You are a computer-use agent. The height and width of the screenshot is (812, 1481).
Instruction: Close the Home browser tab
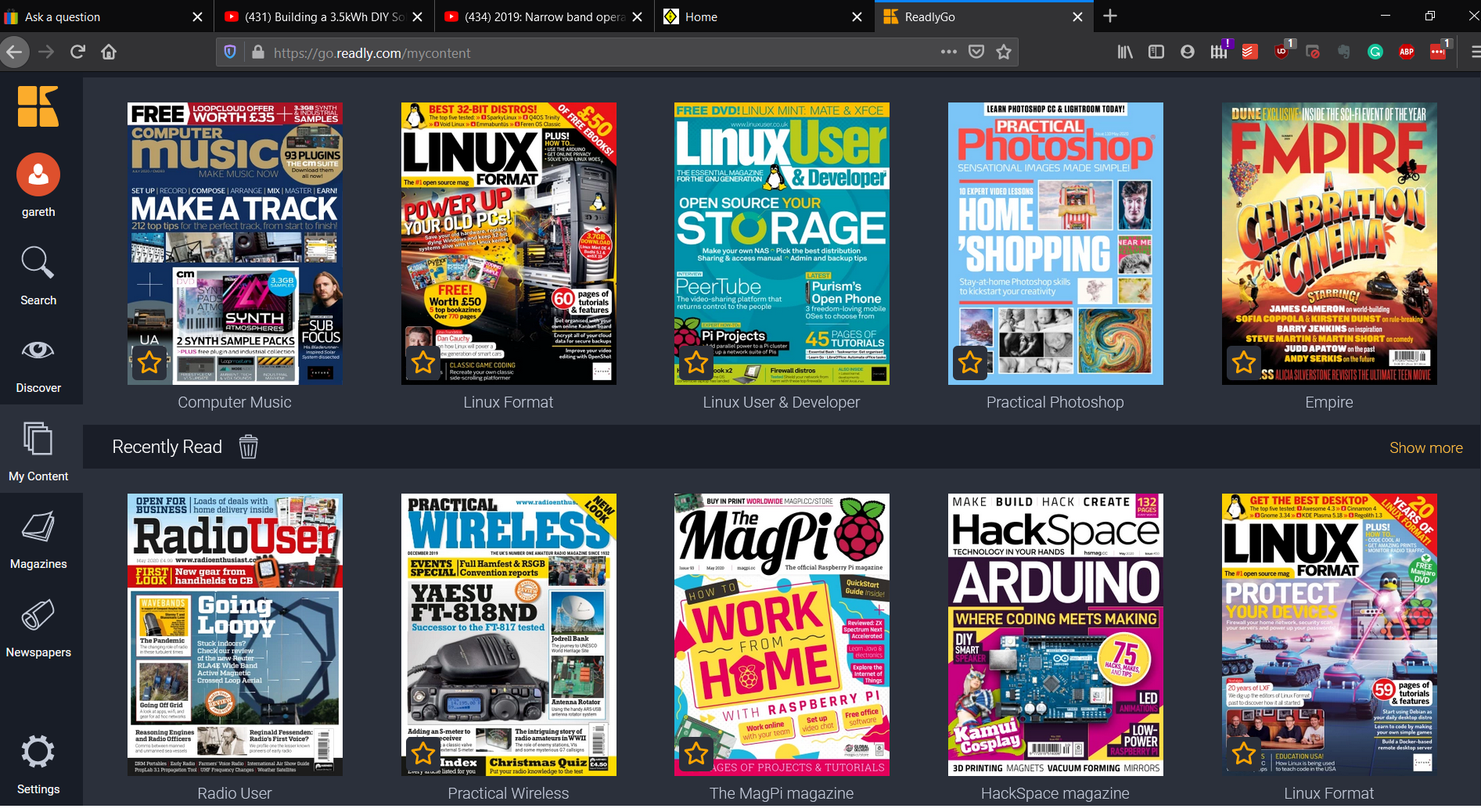(857, 16)
